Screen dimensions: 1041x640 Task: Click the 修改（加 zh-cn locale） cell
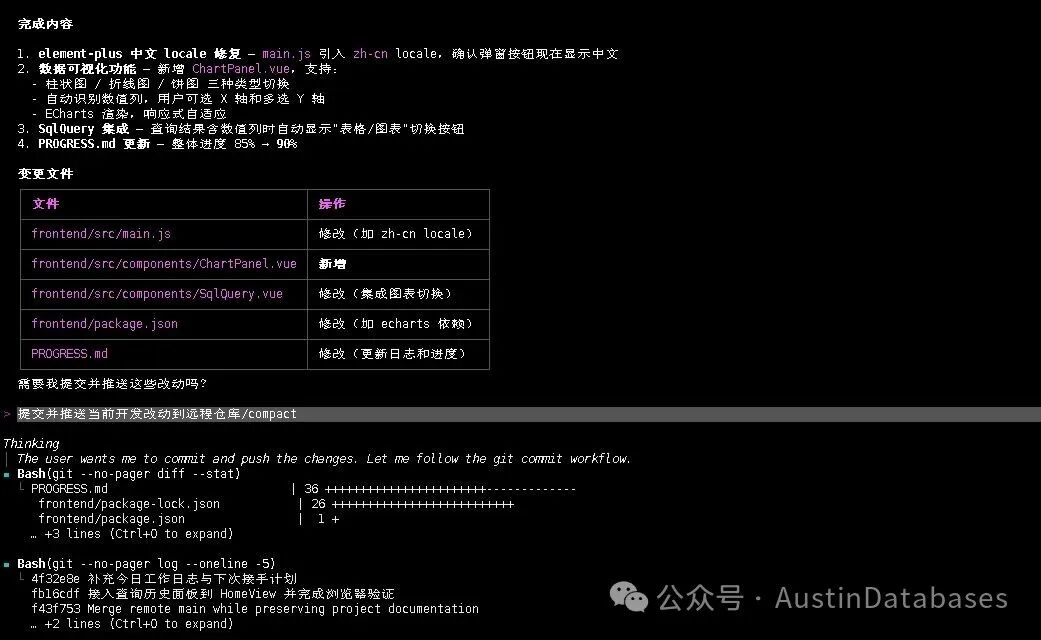pyautogui.click(x=396, y=234)
